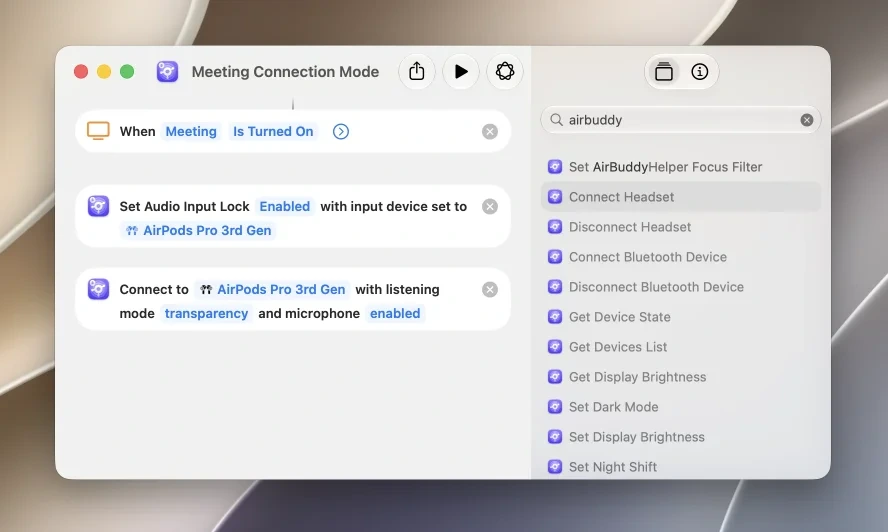Select the Get Devices List action
Image resolution: width=888 pixels, height=532 pixels.
coord(681,347)
